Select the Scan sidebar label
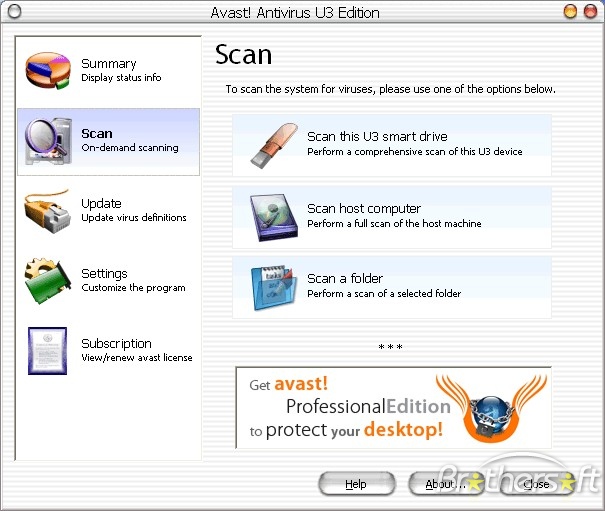 (97, 134)
